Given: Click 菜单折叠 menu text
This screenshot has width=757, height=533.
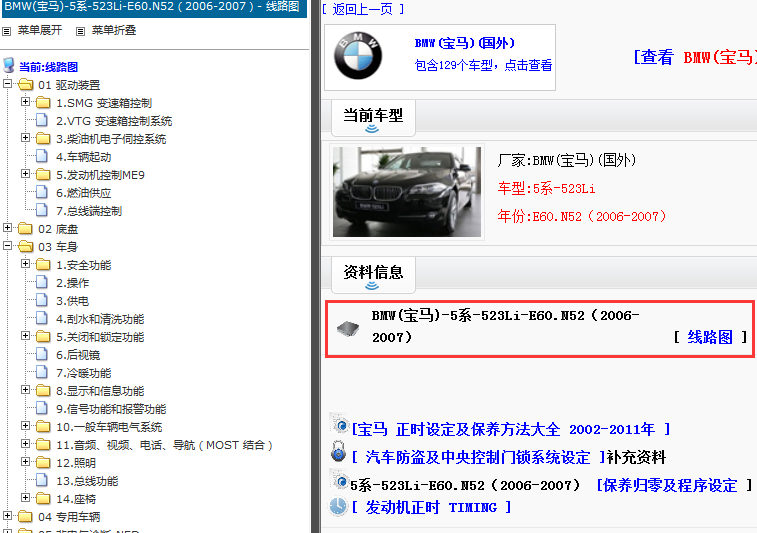Looking at the screenshot, I should click(114, 30).
